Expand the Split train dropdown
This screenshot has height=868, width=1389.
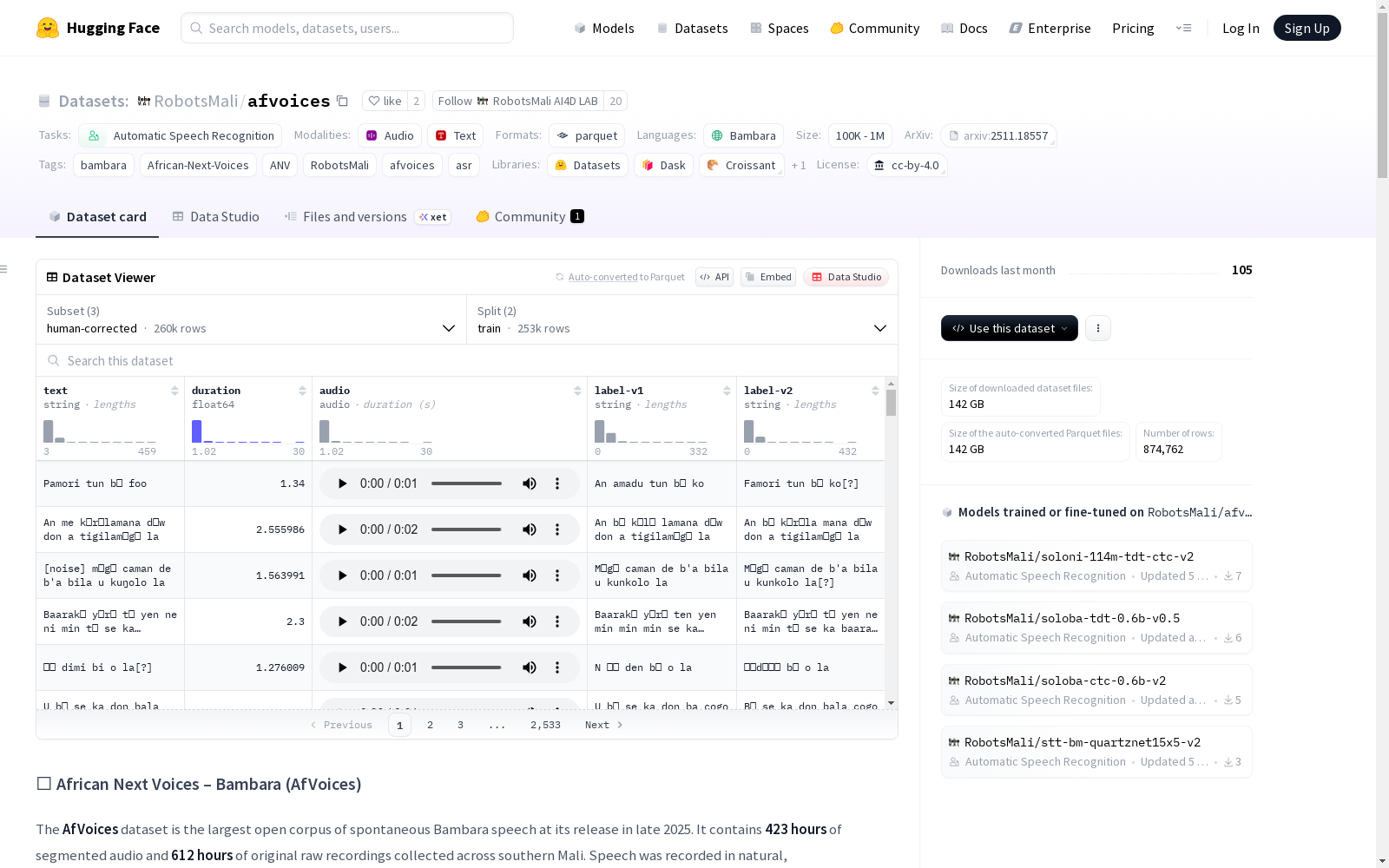click(682, 319)
